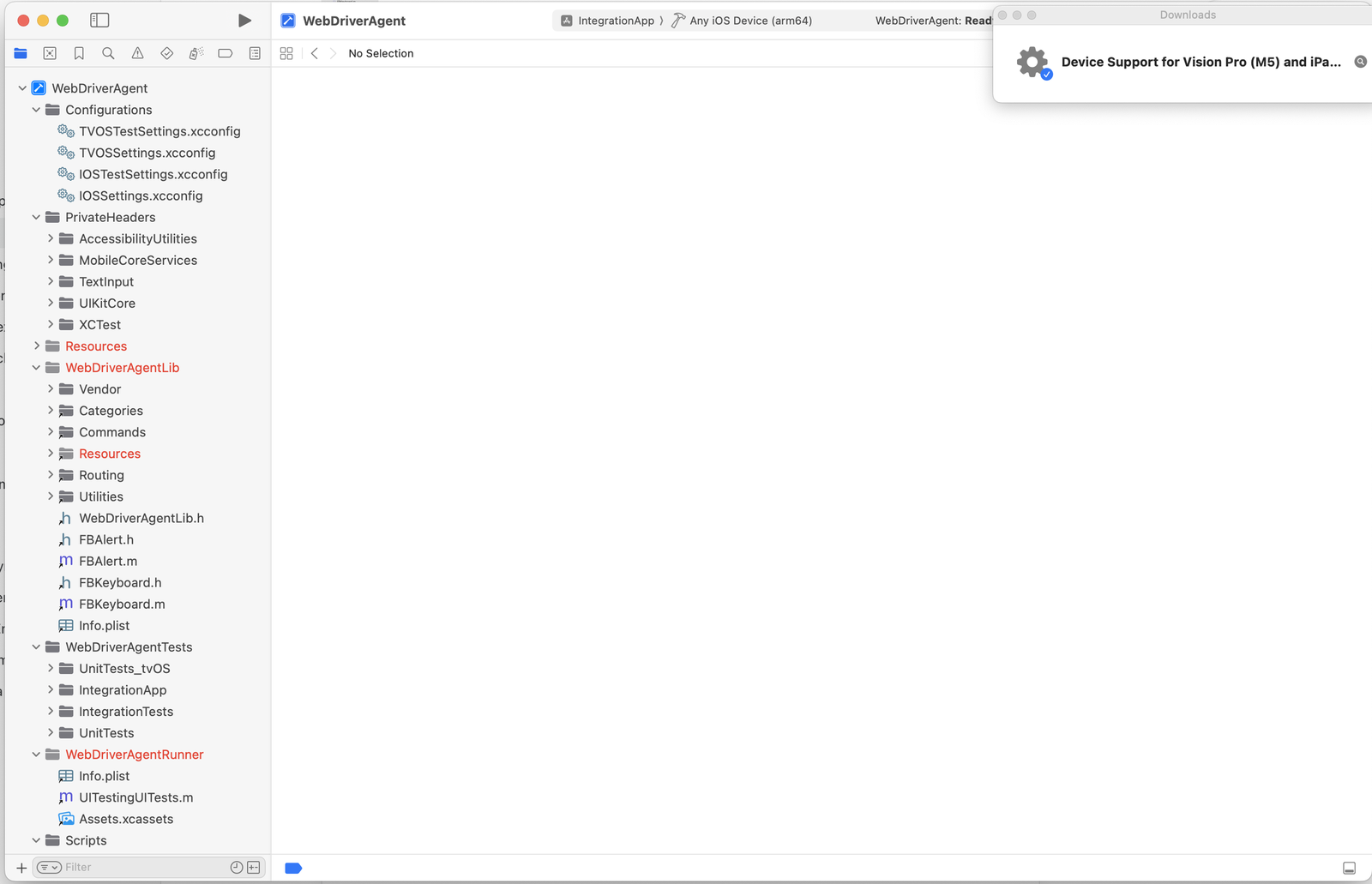Screen dimensions: 1372x884
Task: Expand the Routing folder
Action: pos(50,474)
